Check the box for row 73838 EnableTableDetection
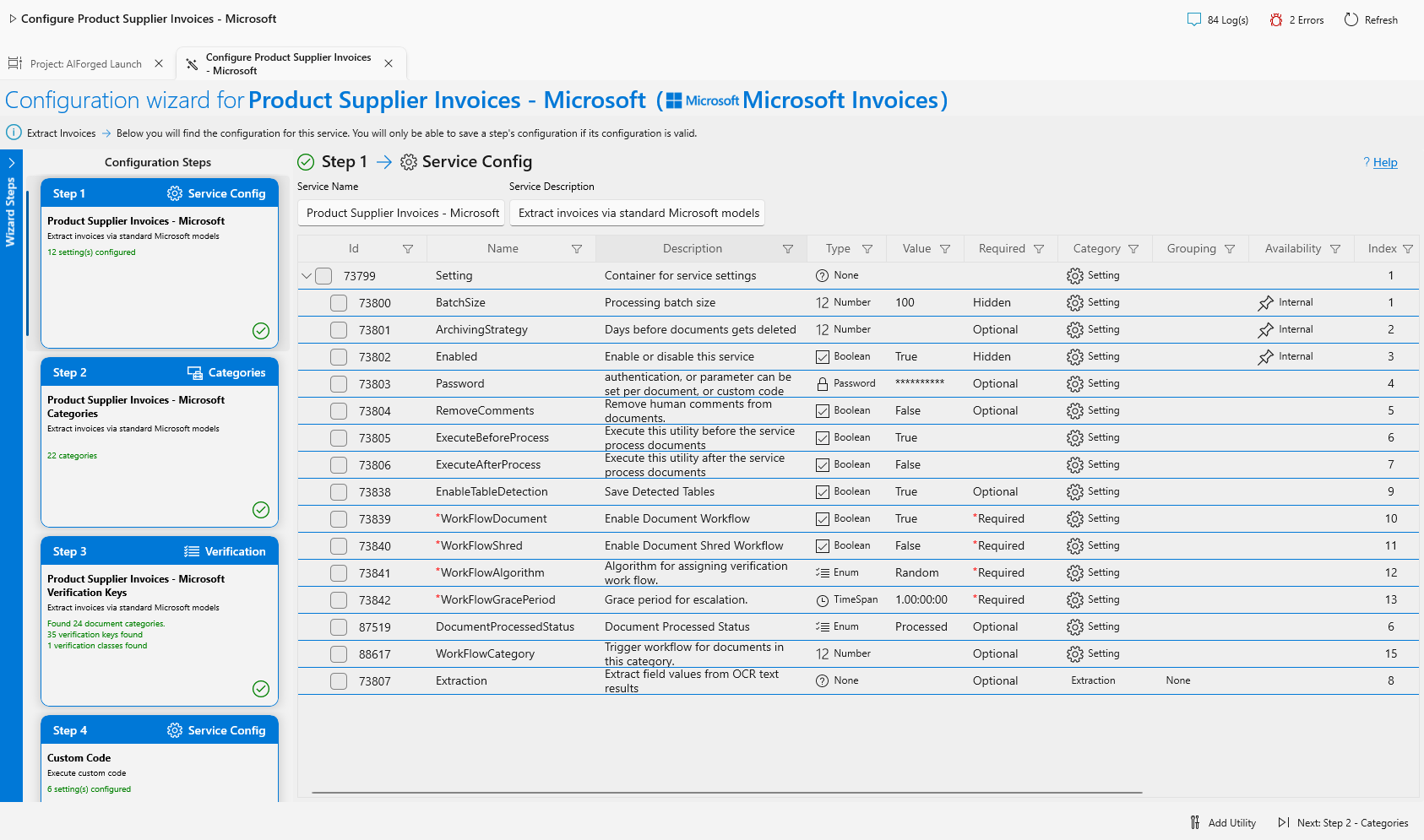Screen dimensions: 1424x840 [339, 492]
